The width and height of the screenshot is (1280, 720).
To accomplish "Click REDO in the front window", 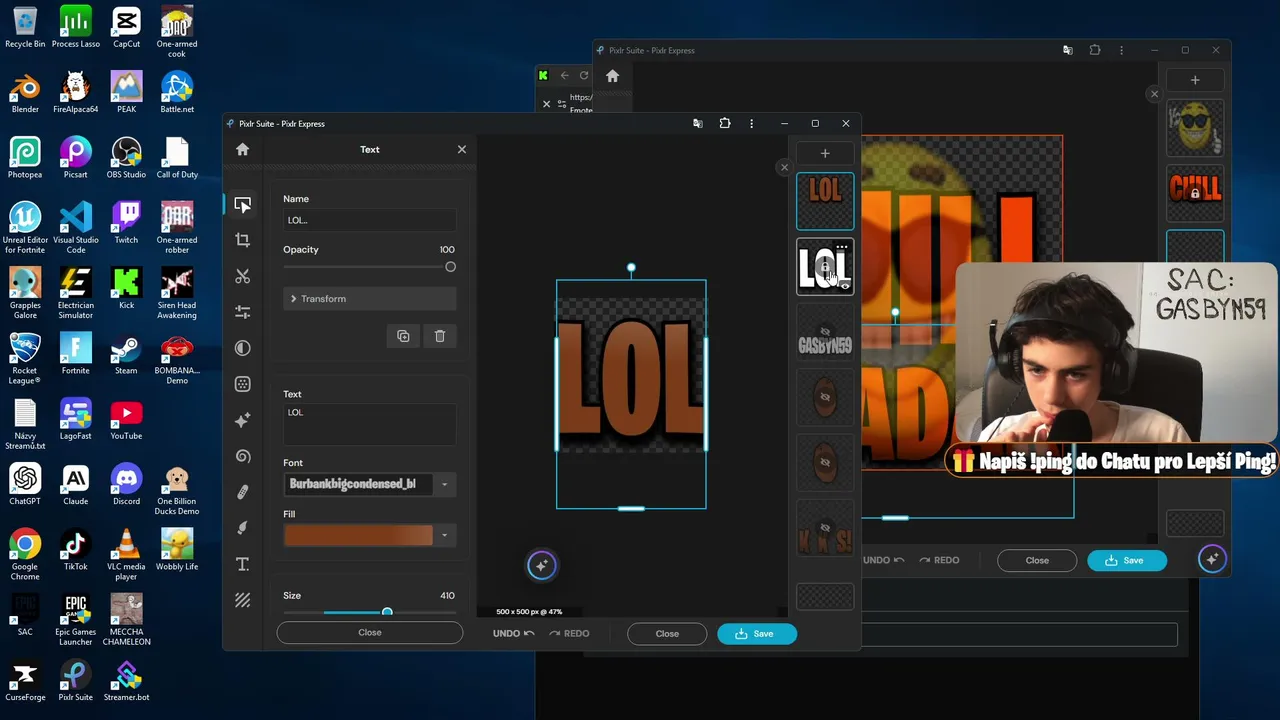I will point(569,633).
